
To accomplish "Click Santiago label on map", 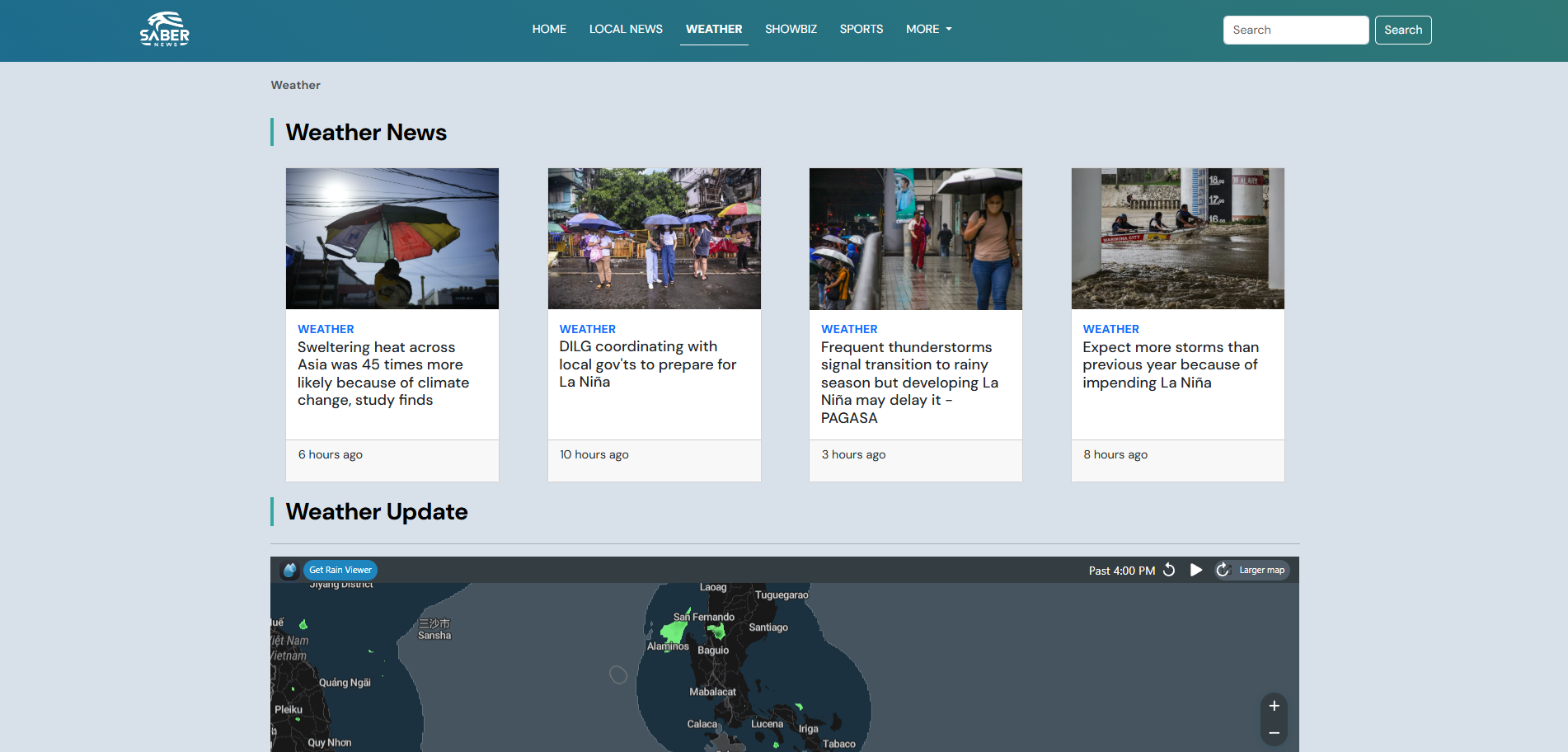I will (x=768, y=627).
